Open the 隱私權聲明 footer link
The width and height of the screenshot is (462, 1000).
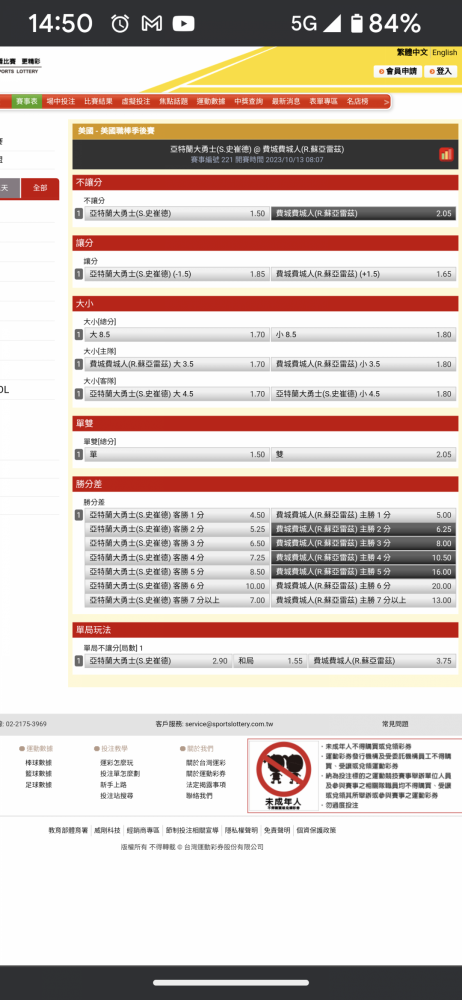[x=241, y=830]
